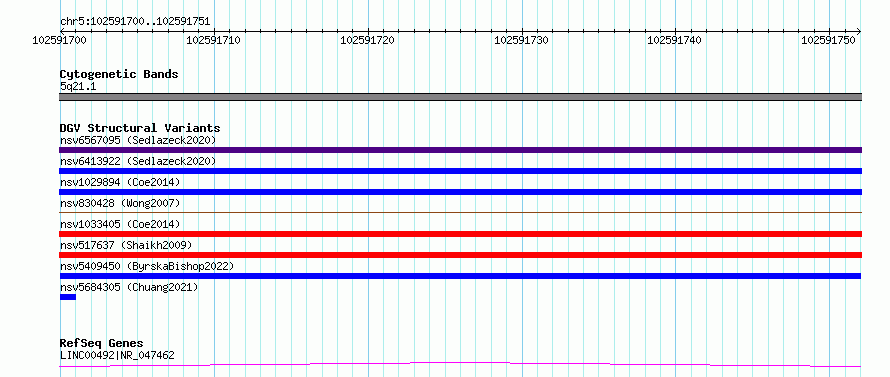Click the blue nsv1029894 variant bar
The image size is (890, 377).
[460, 192]
